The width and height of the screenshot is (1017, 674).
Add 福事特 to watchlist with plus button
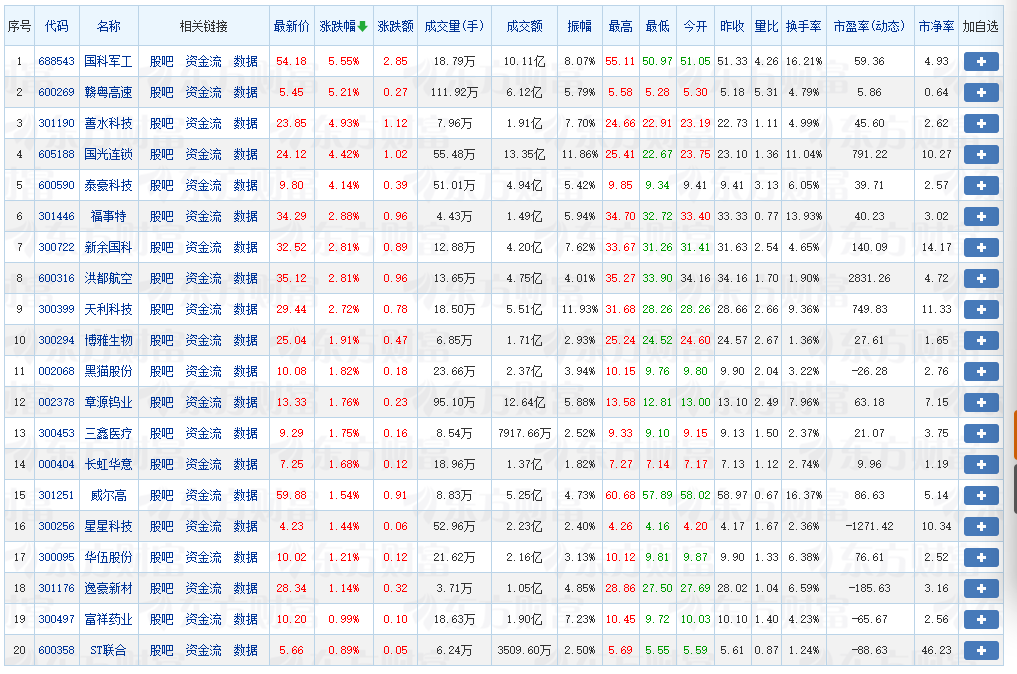[981, 217]
